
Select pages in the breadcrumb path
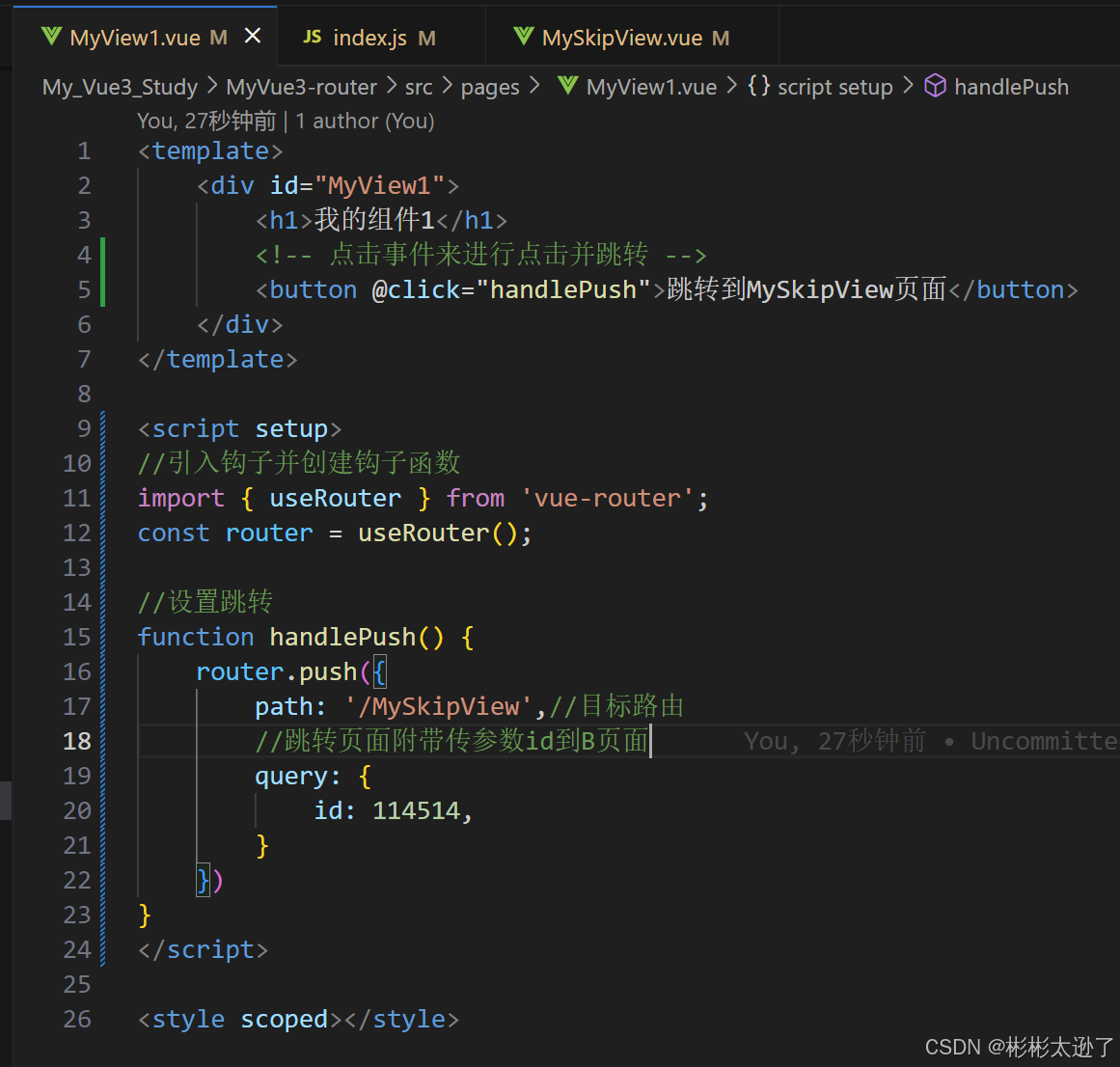490,87
